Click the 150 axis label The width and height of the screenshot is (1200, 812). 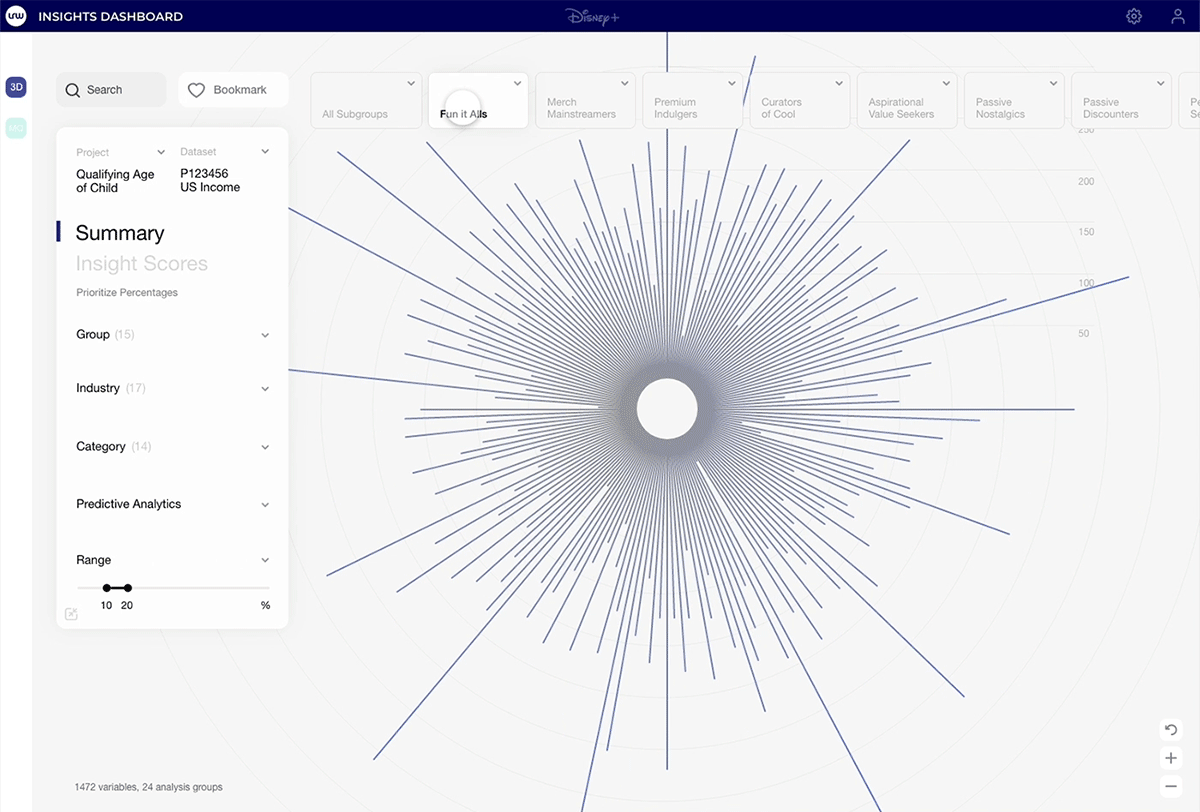1086,232
